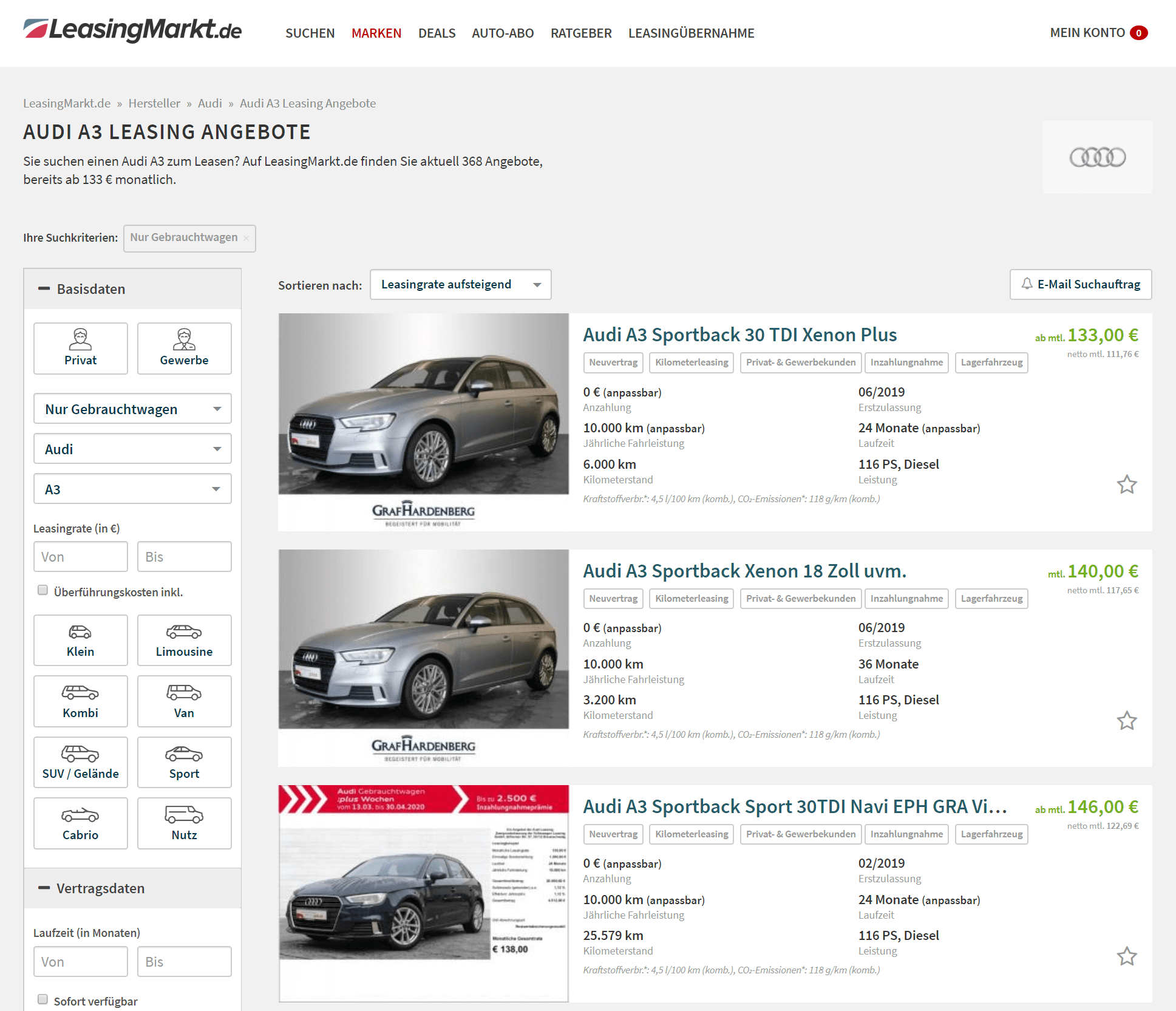Click the 'ab mtl. 146,00 €' price
Image resolution: width=1176 pixels, height=1011 pixels.
pyautogui.click(x=1087, y=807)
